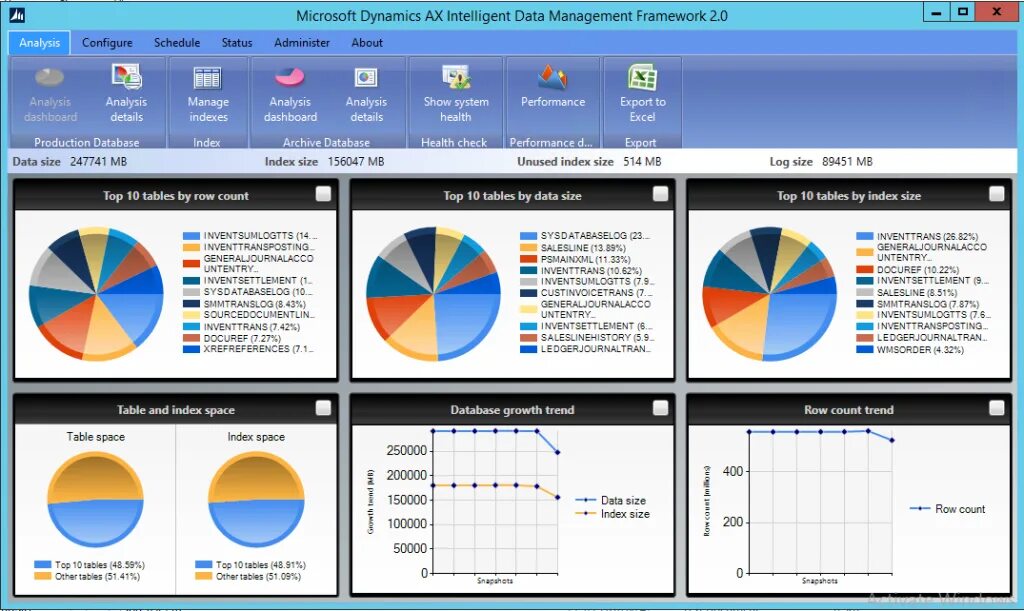Switch to the Analysis tab
The width and height of the screenshot is (1024, 611).
[39, 42]
